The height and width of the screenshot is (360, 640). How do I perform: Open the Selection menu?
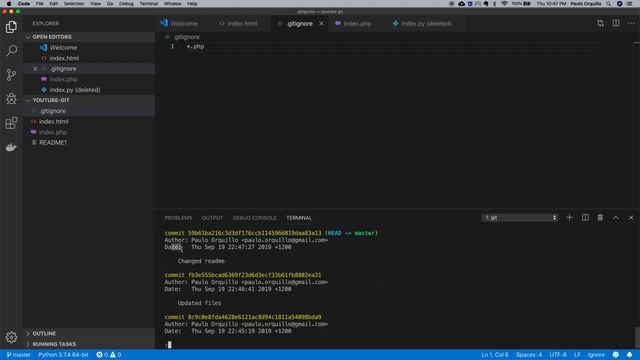(74, 4)
